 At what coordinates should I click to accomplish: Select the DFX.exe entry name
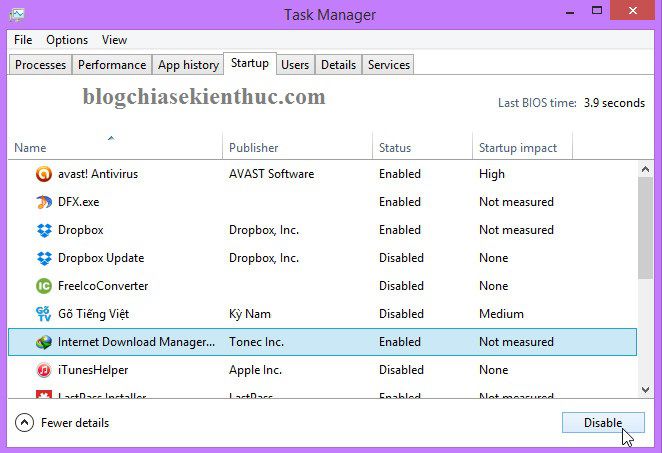point(79,202)
